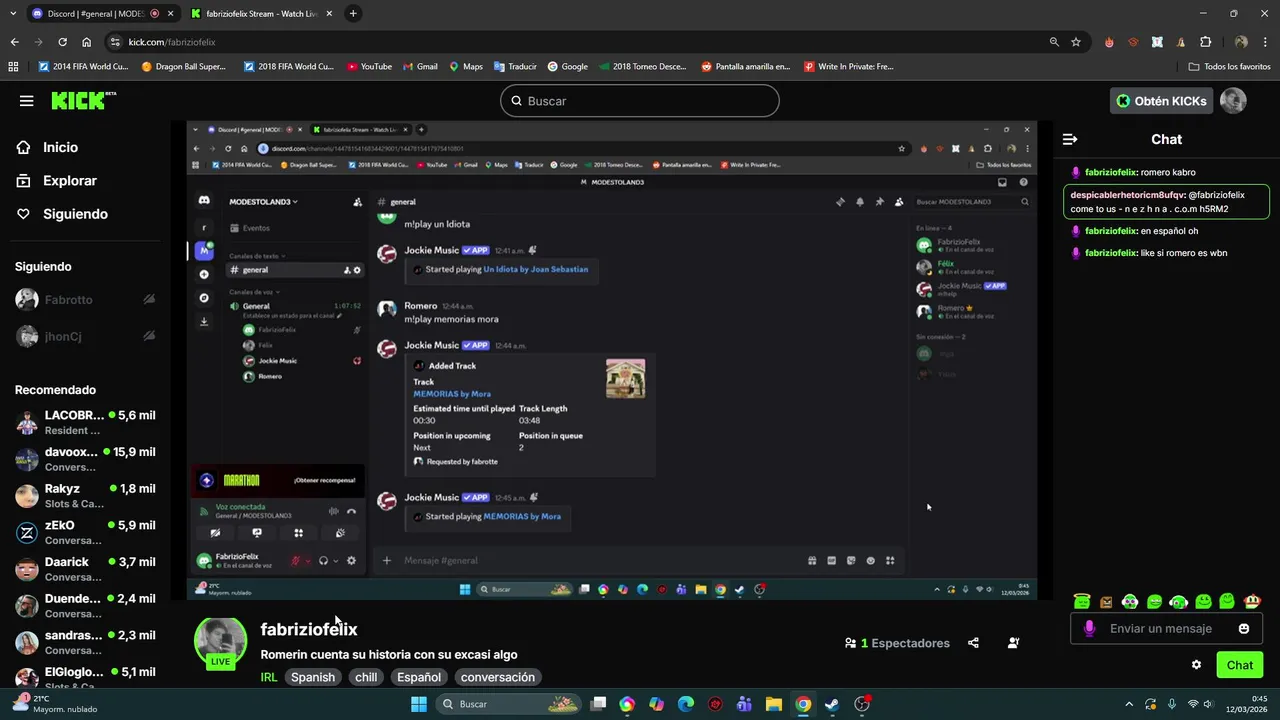Open recommended channel Daarick
1280x720 pixels.
click(x=85, y=569)
